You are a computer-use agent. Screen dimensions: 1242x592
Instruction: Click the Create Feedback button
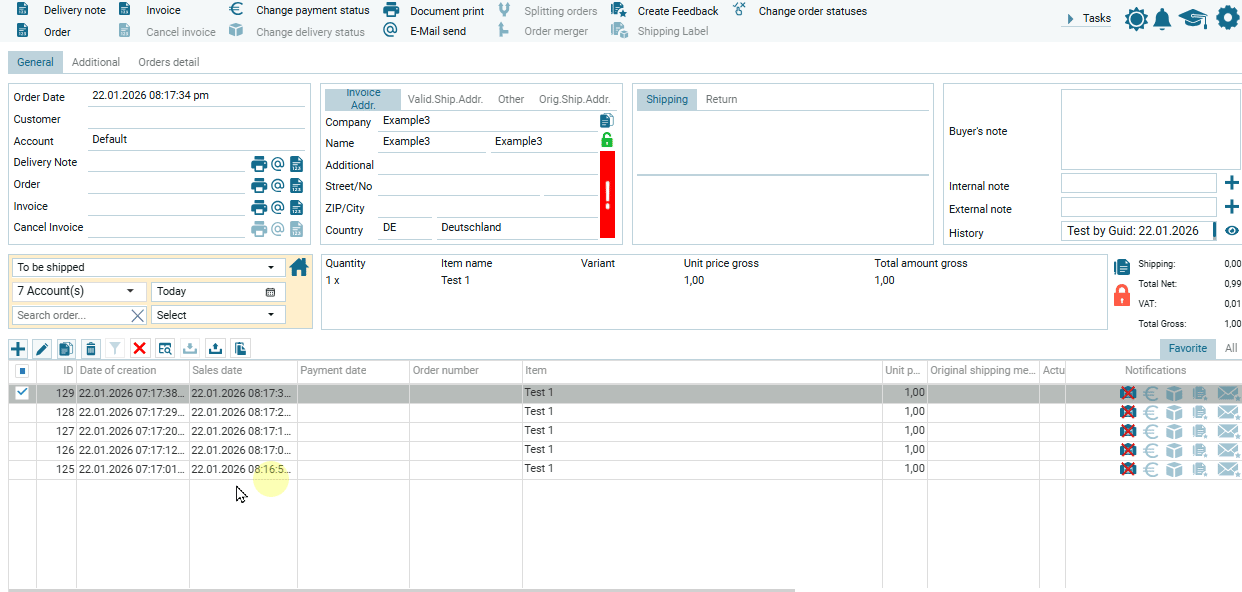tap(677, 11)
